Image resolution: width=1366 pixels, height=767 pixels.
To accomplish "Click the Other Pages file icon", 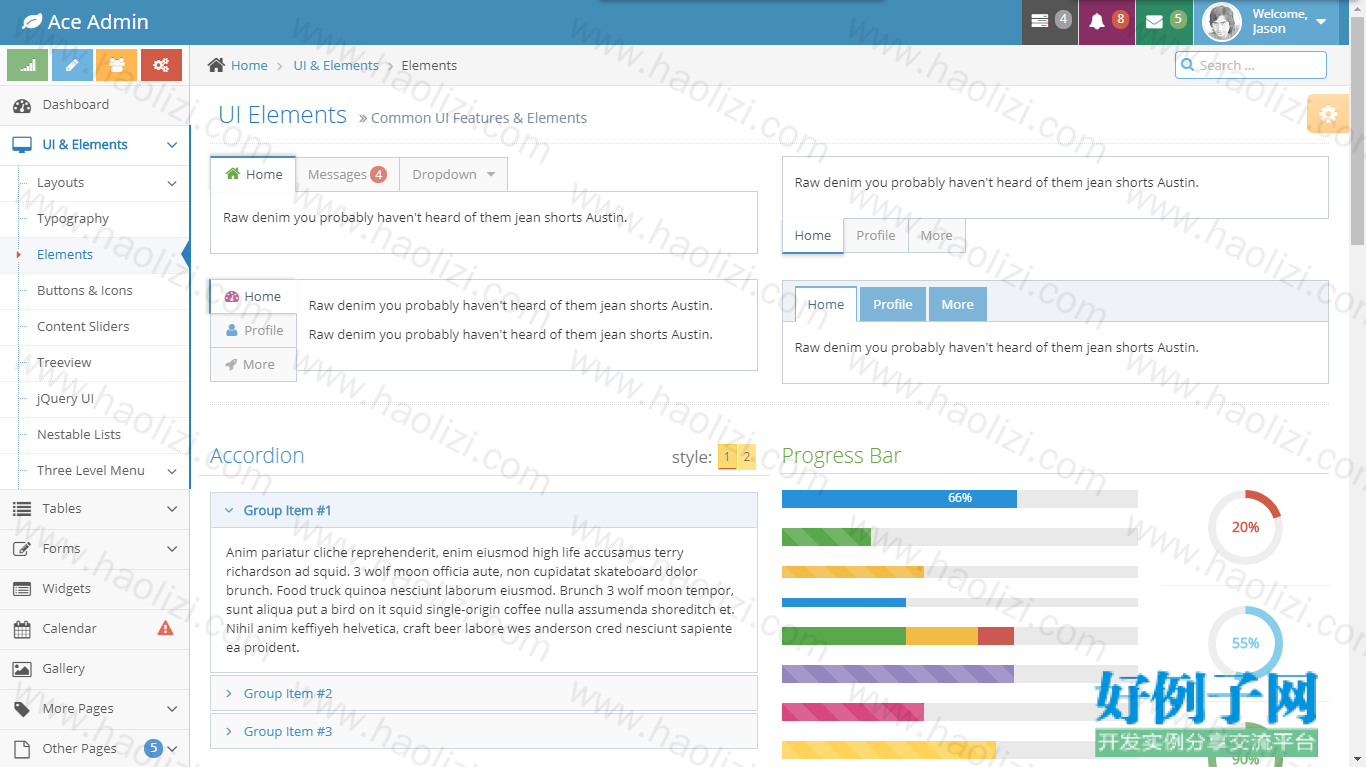I will click(22, 749).
